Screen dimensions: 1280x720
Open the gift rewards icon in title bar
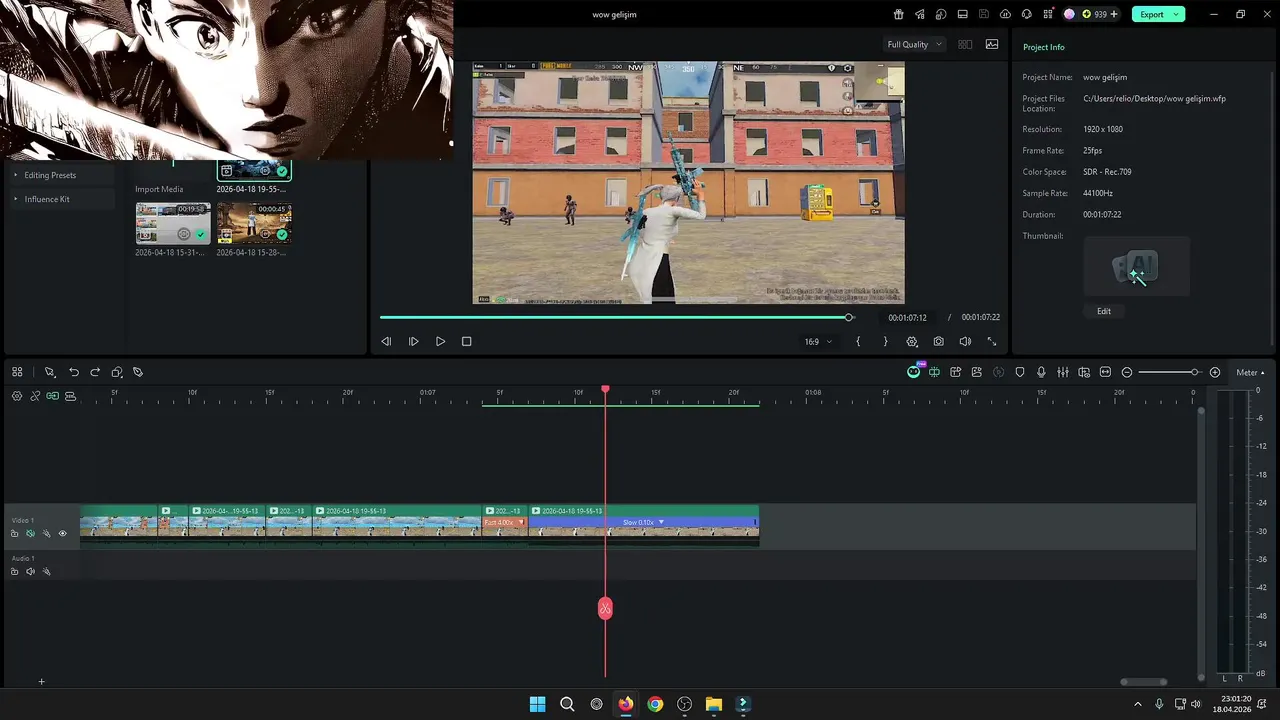point(898,14)
